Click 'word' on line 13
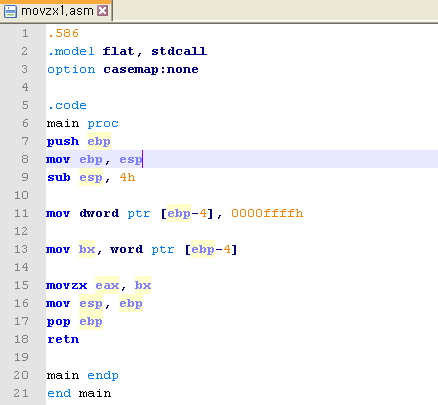The height and width of the screenshot is (405, 438). [127, 249]
